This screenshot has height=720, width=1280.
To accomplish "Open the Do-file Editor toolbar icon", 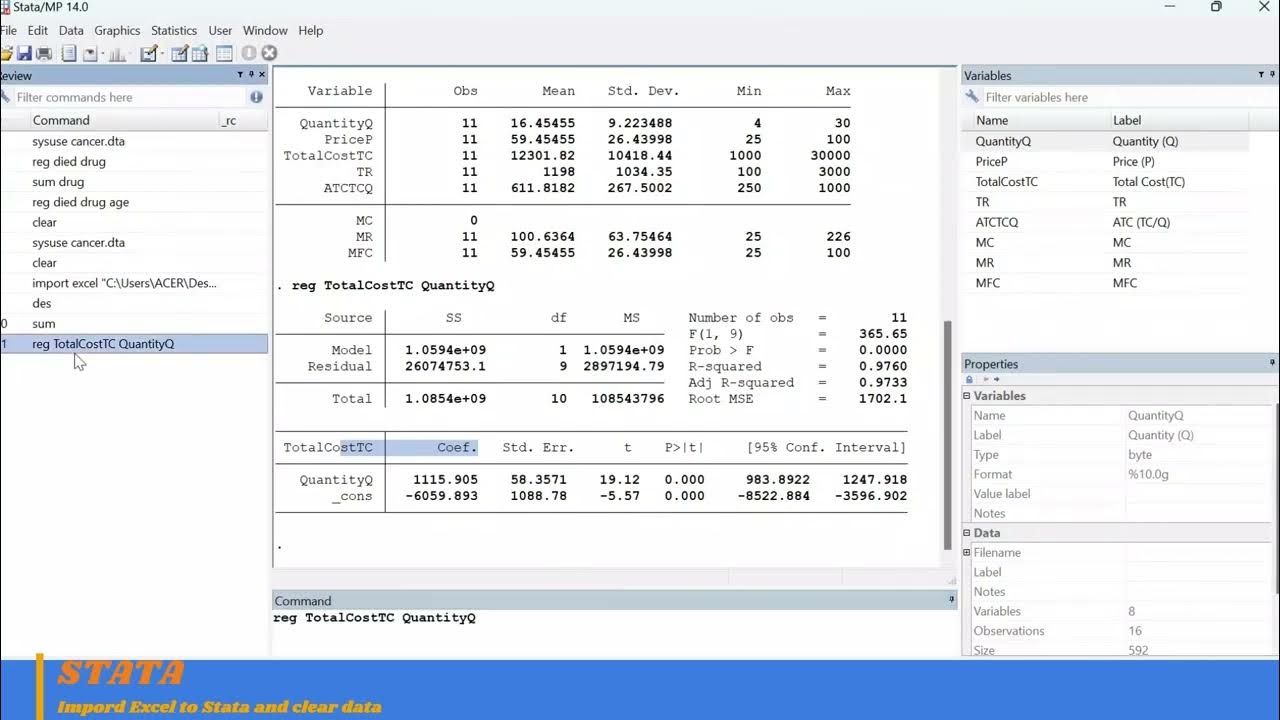I will click(x=149, y=53).
